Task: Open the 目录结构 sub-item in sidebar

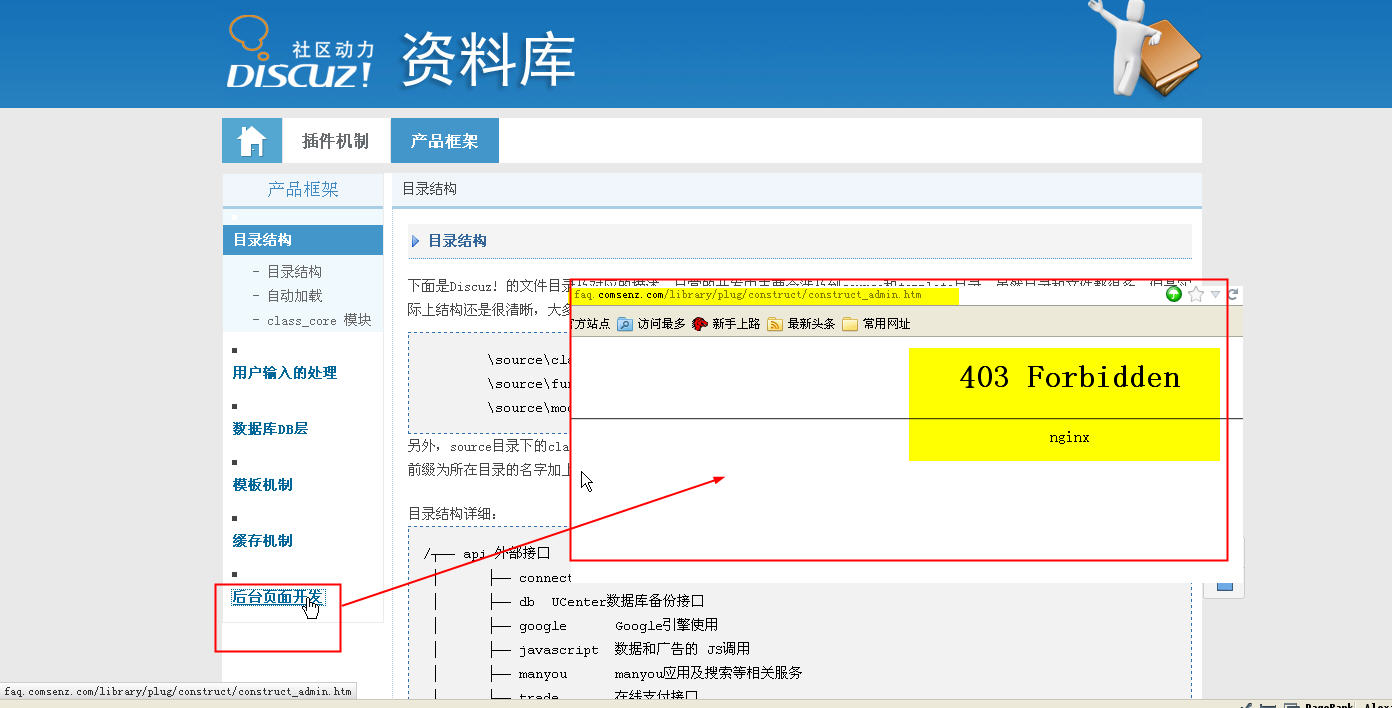Action: pyautogui.click(x=294, y=272)
